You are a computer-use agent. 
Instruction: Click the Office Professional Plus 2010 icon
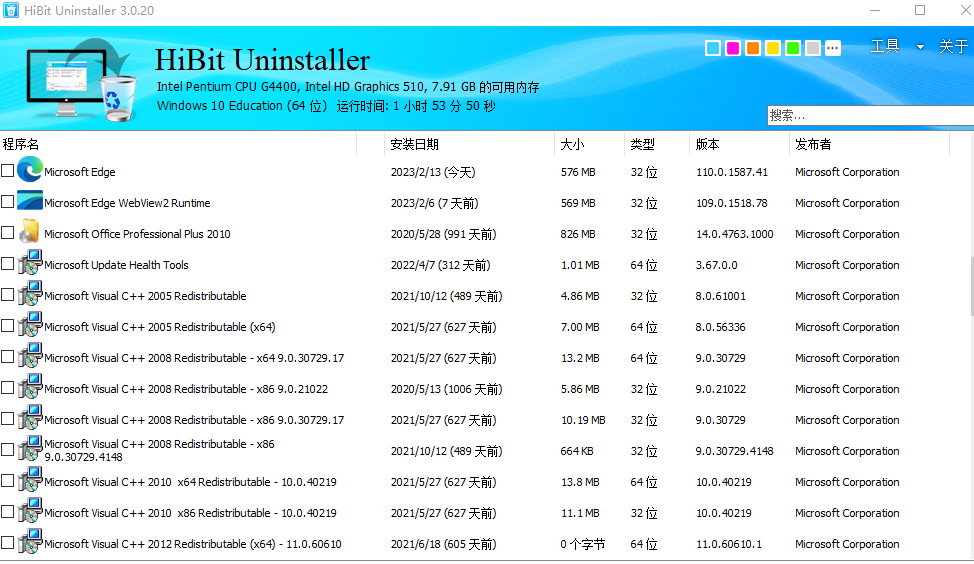[x=30, y=232]
